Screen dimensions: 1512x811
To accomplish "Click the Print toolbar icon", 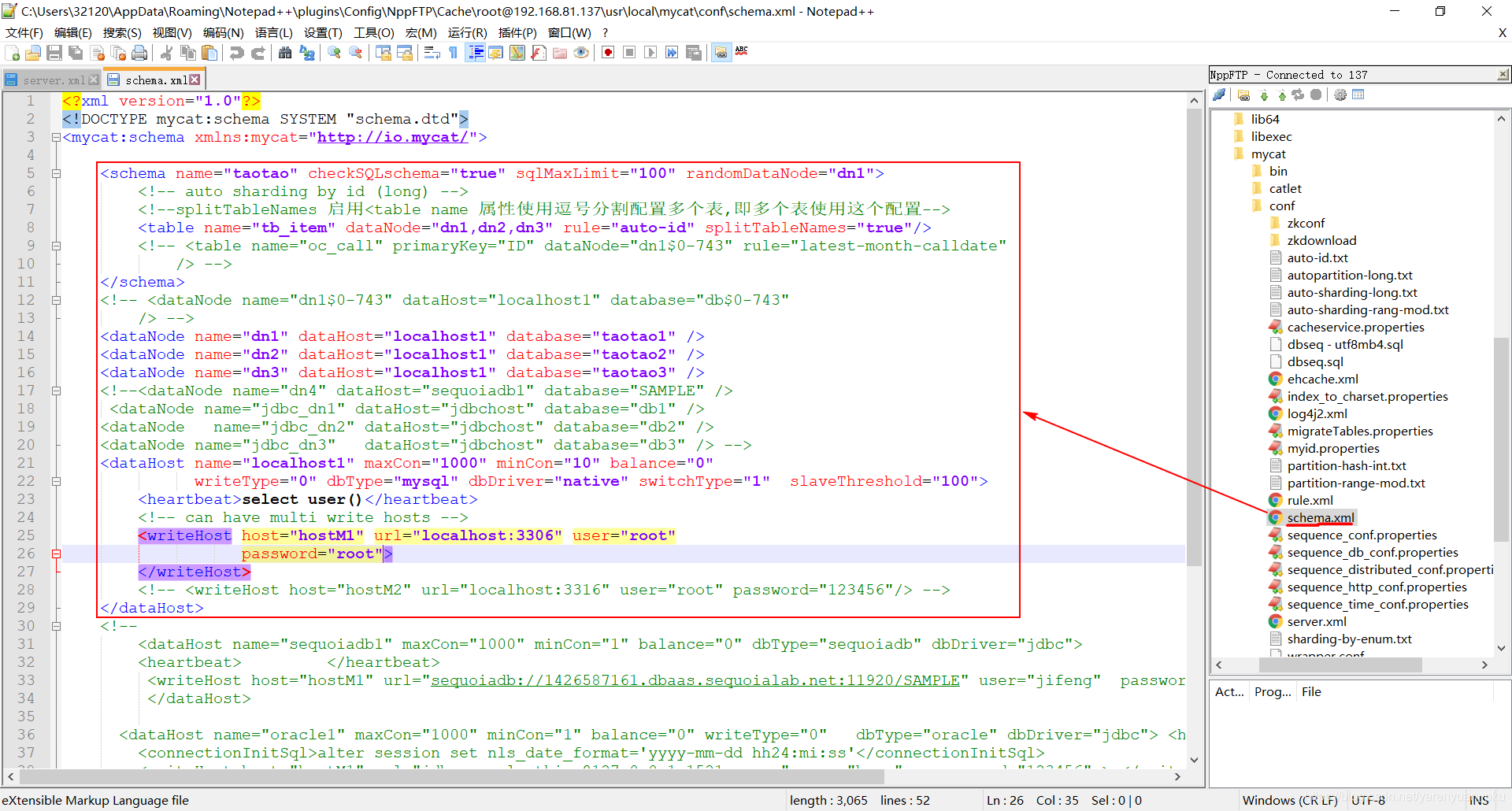I will (139, 53).
